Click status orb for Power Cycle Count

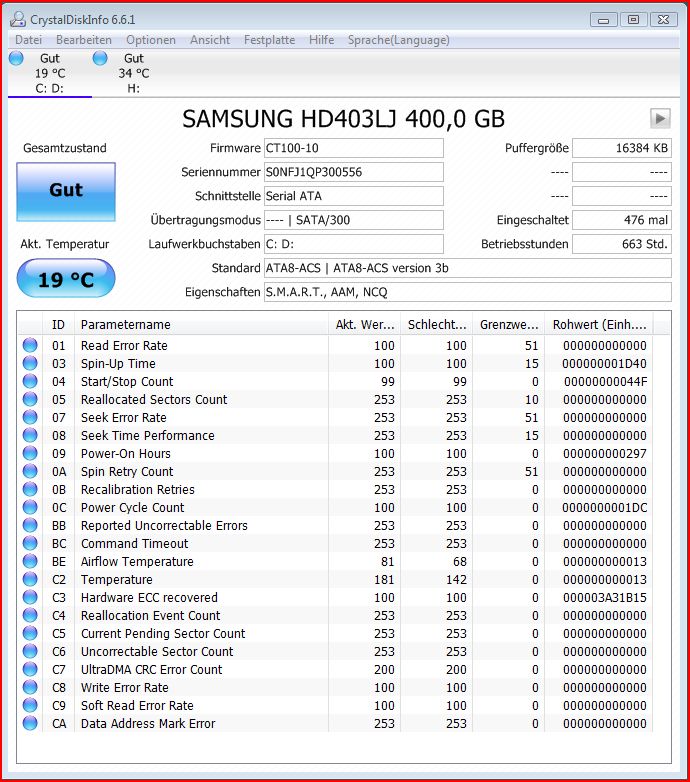30,507
